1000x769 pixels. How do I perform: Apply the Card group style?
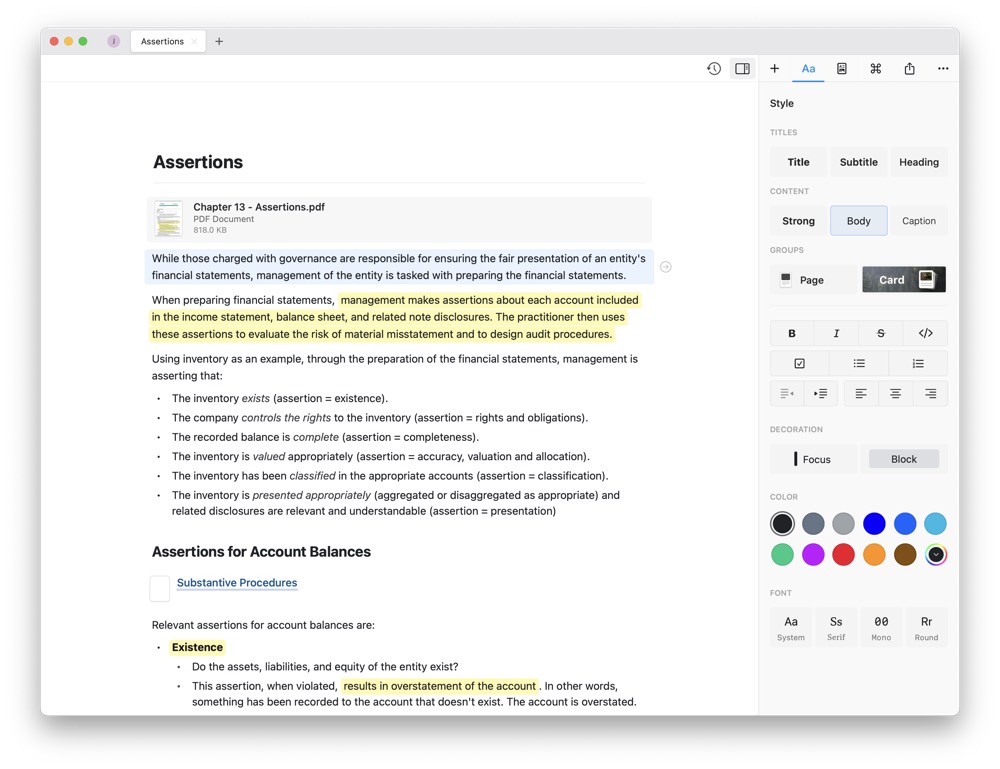tap(903, 279)
